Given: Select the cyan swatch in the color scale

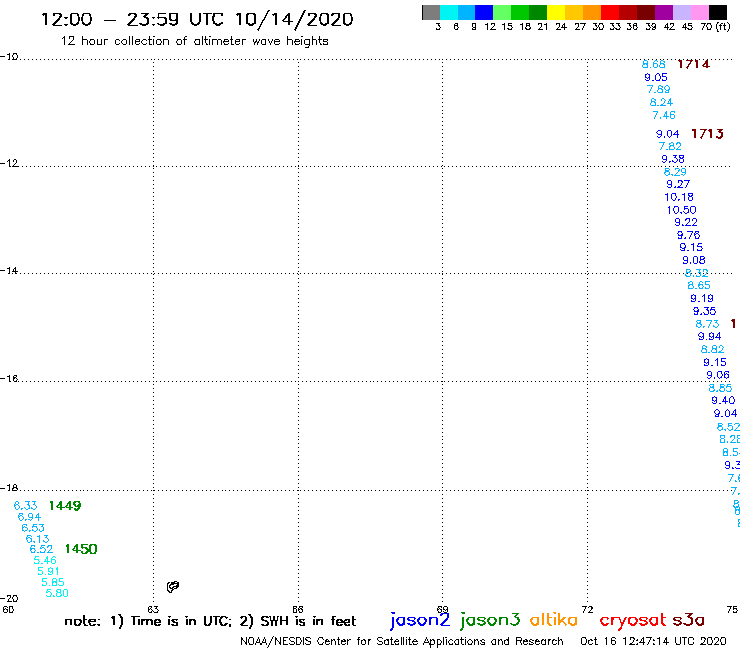Looking at the screenshot, I should pyautogui.click(x=448, y=12).
